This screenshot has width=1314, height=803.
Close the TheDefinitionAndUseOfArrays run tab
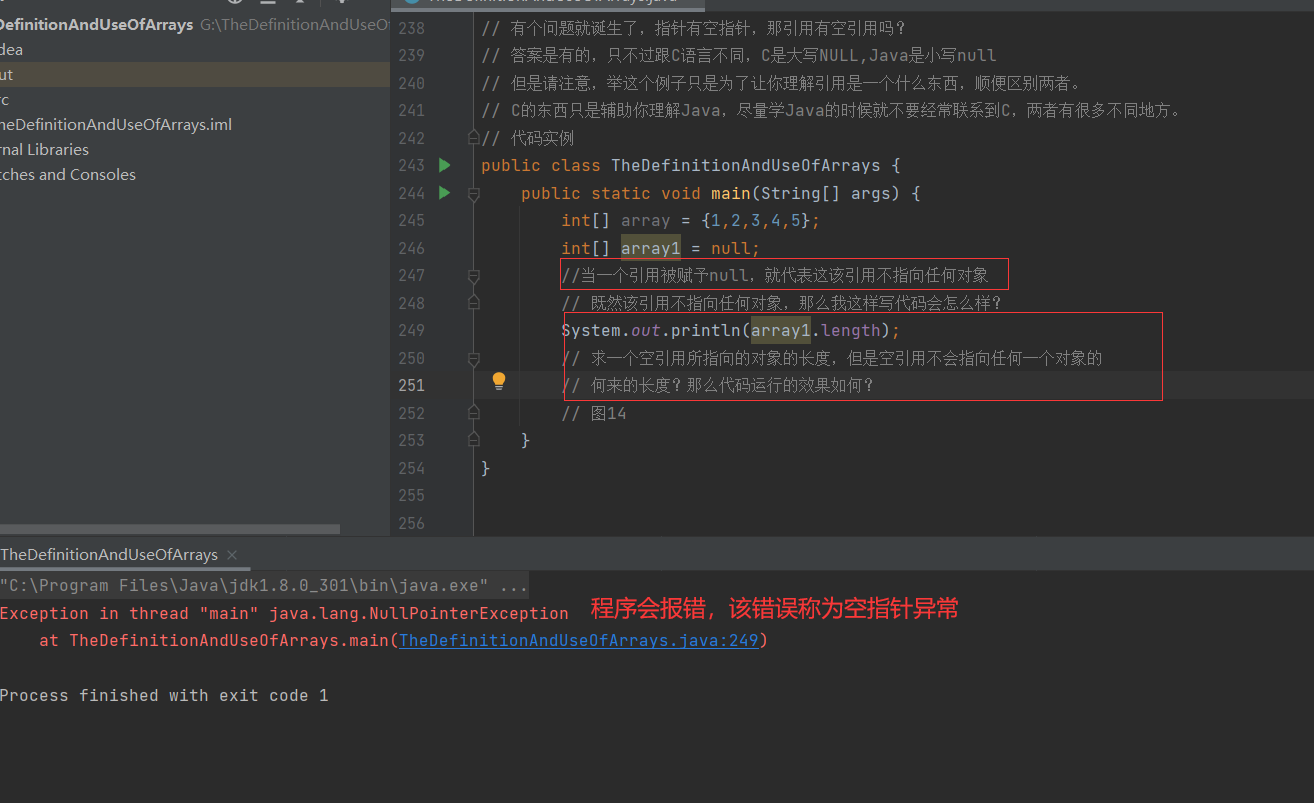coord(231,554)
